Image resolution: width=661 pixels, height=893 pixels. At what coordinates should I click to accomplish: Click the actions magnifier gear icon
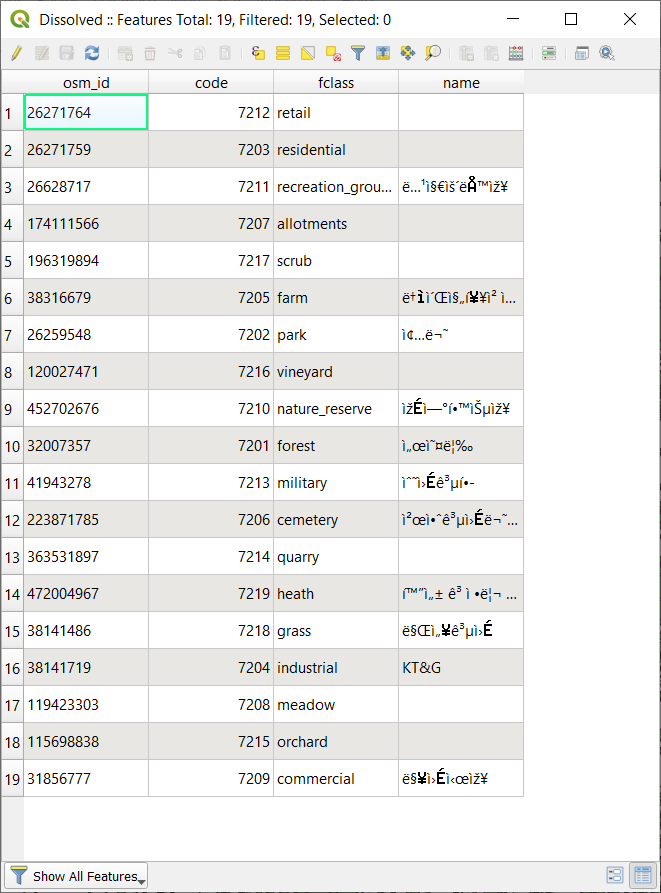(x=607, y=54)
